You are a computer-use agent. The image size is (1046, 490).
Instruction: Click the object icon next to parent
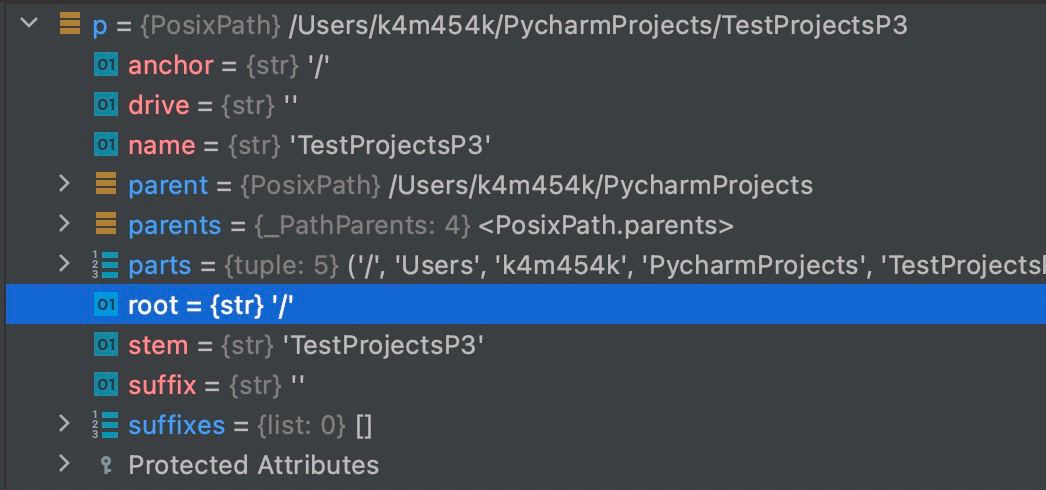105,185
